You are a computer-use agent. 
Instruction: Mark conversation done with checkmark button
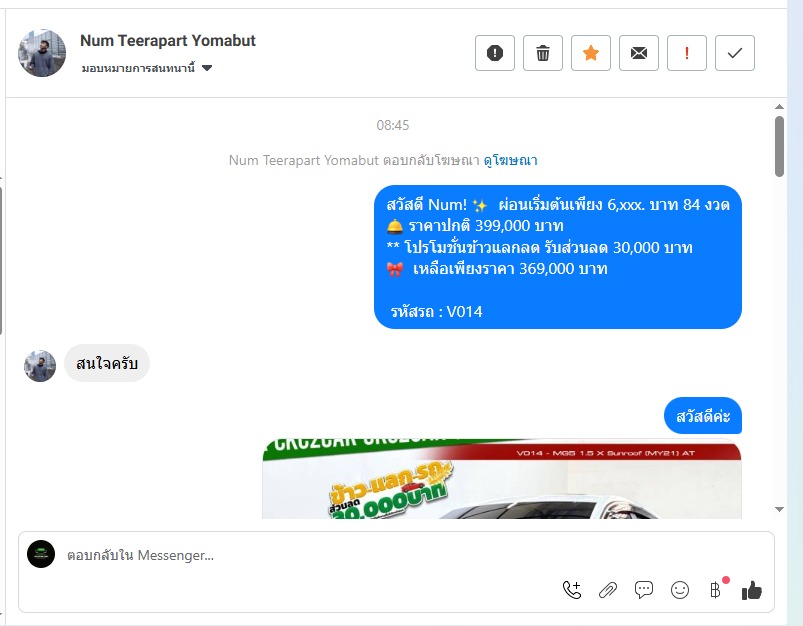click(x=735, y=53)
